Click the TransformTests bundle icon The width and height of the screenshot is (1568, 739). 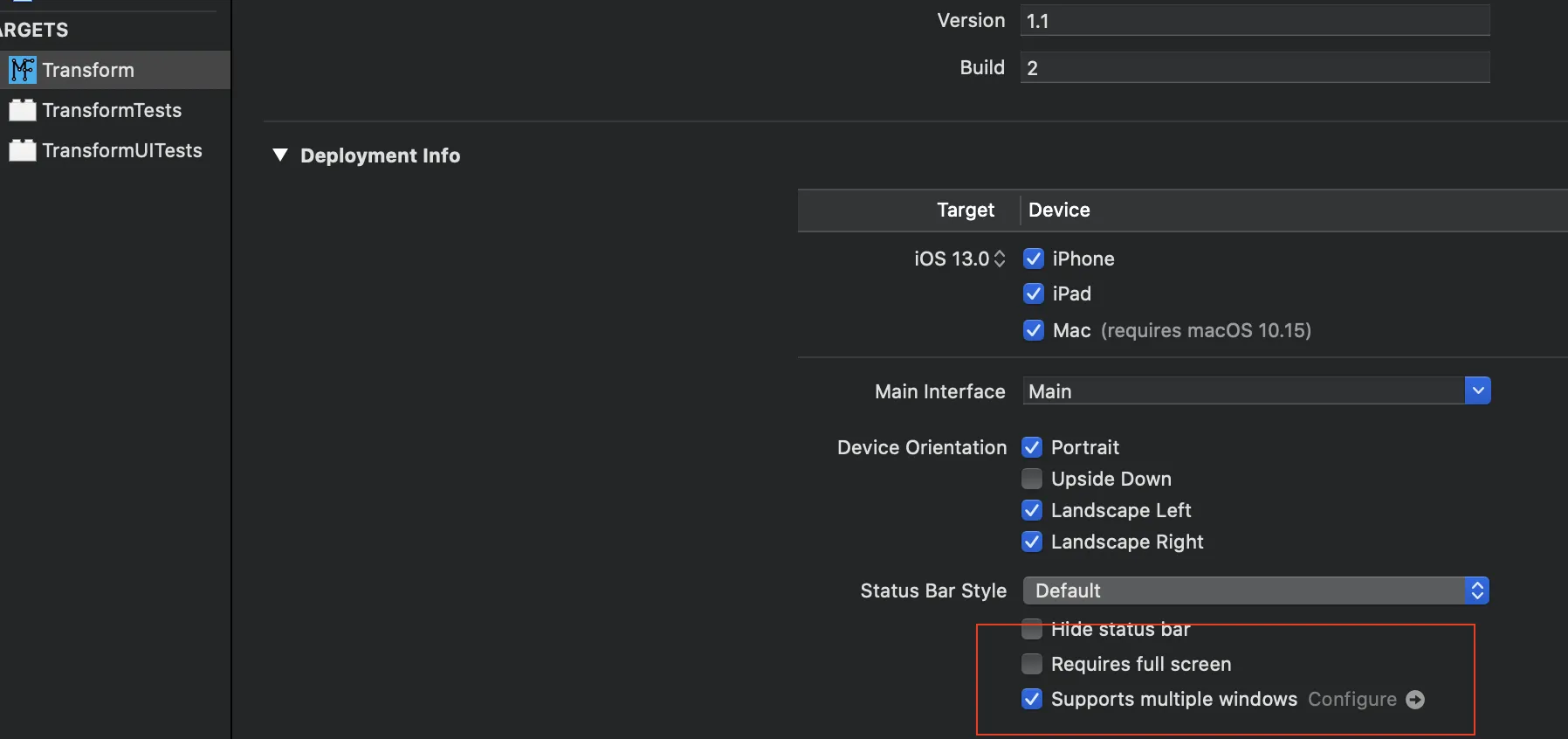click(23, 110)
